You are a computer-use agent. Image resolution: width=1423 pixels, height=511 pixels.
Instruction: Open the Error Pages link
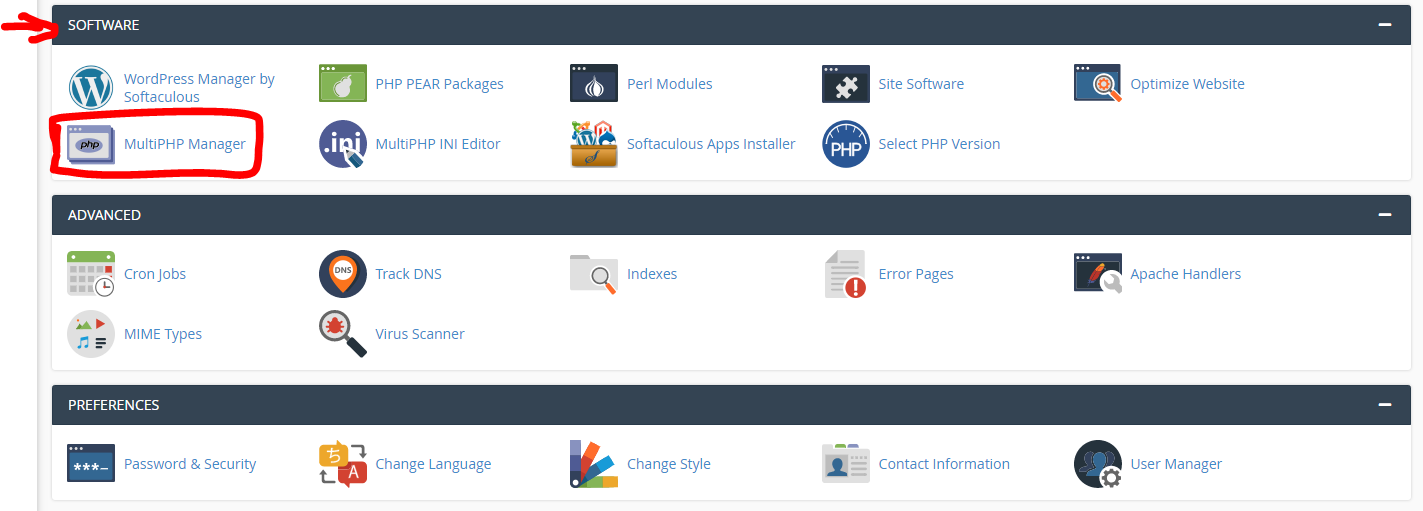pyautogui.click(x=916, y=274)
